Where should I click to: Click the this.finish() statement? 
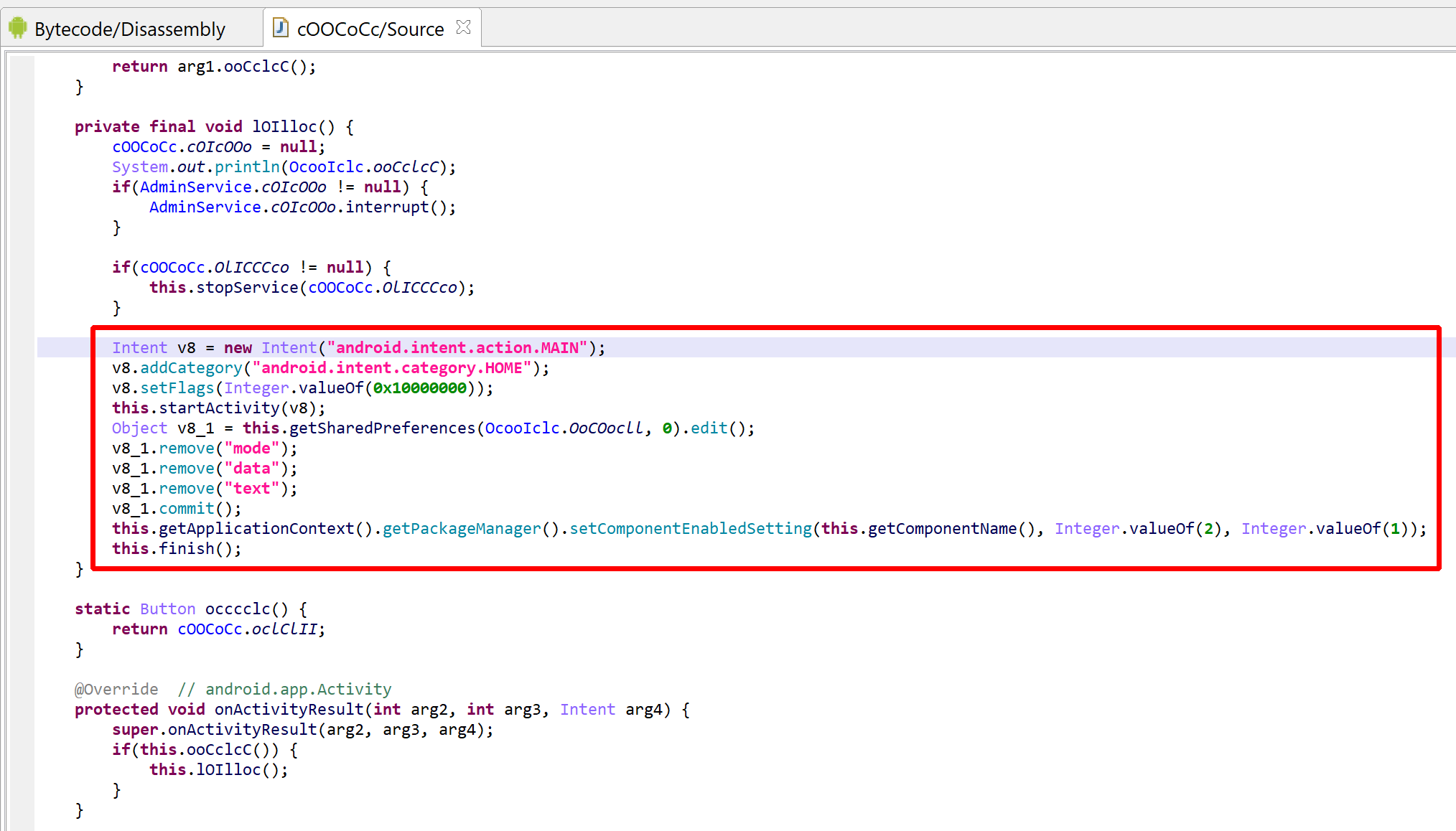click(177, 549)
